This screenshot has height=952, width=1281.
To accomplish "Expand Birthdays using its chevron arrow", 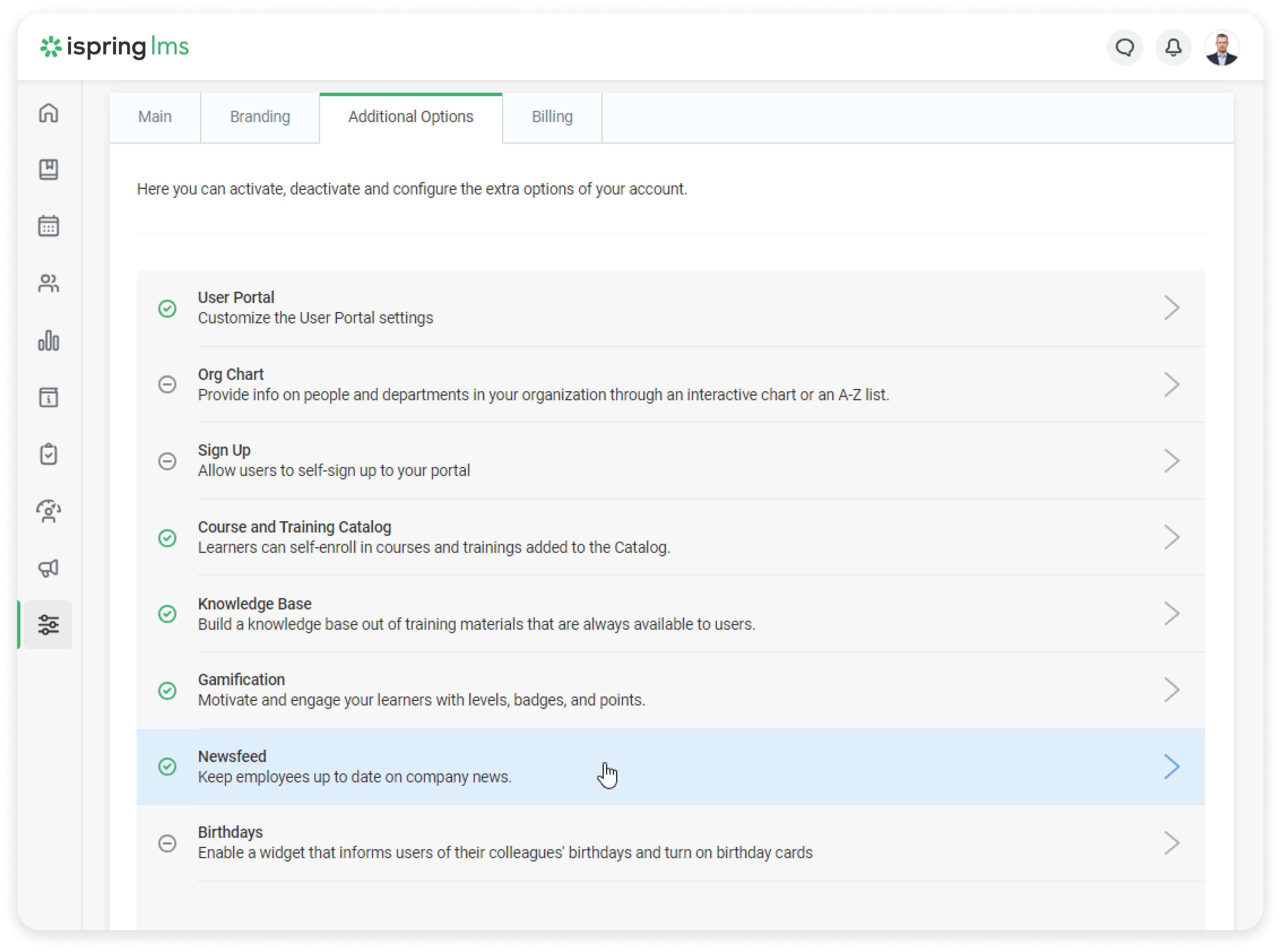I will [1171, 843].
